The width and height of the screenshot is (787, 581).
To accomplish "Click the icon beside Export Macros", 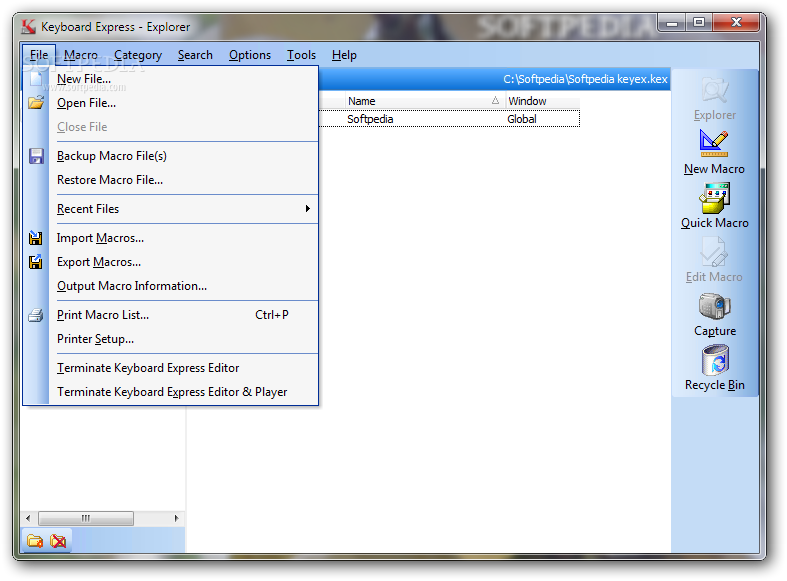I will [36, 262].
